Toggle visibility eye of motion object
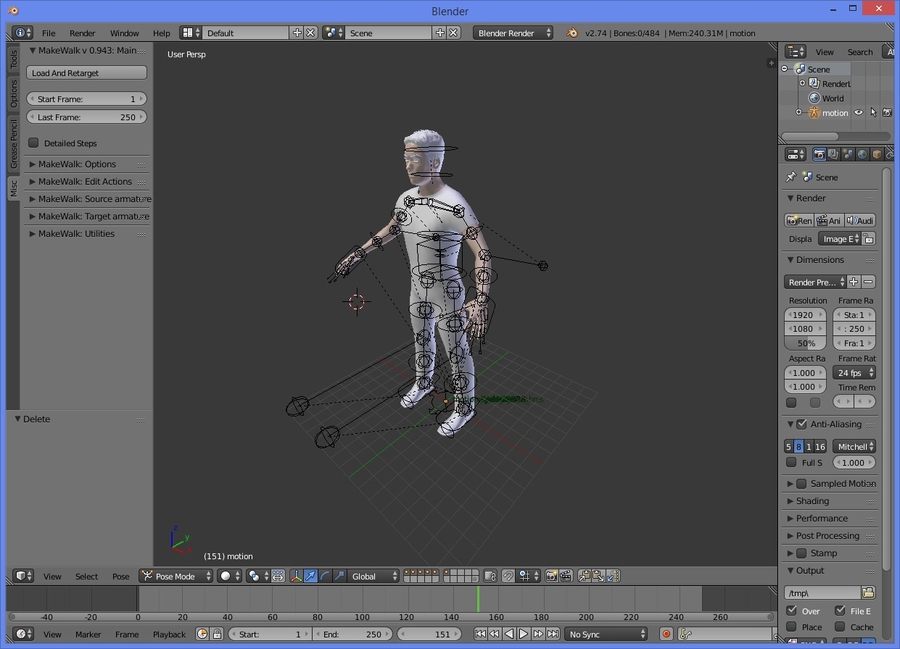 (x=858, y=113)
